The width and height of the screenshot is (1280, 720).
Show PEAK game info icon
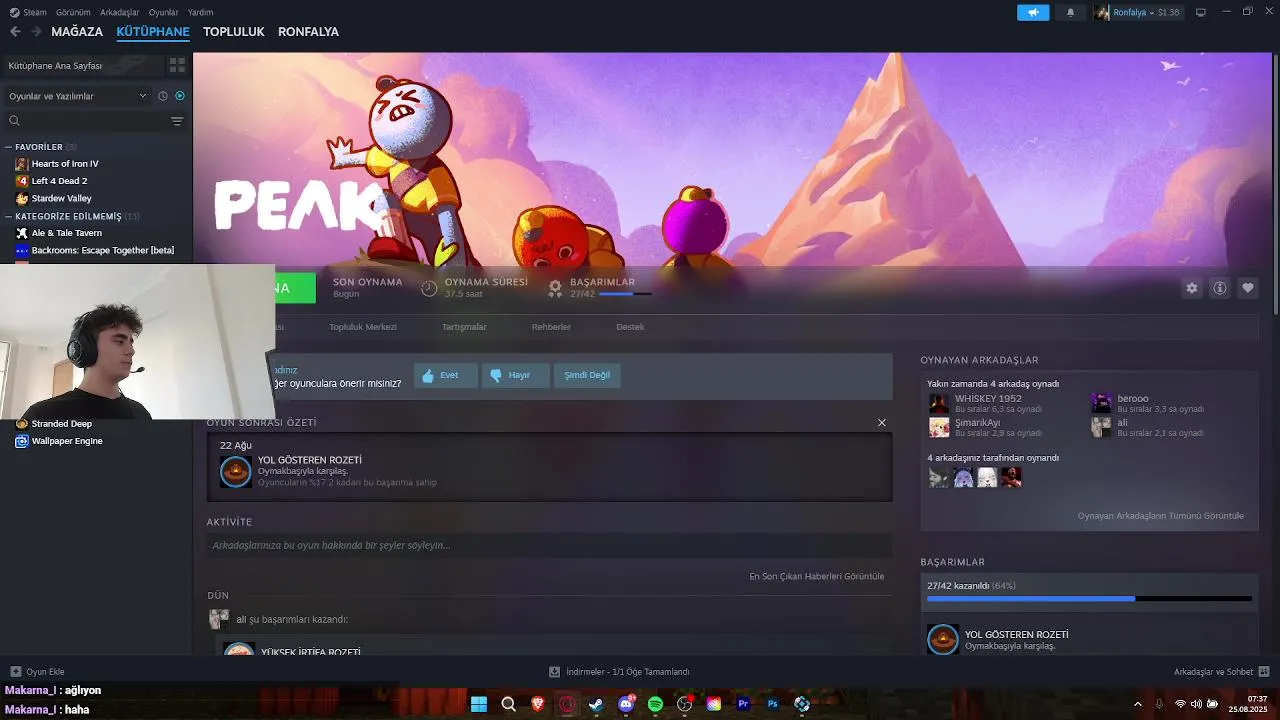click(x=1220, y=288)
